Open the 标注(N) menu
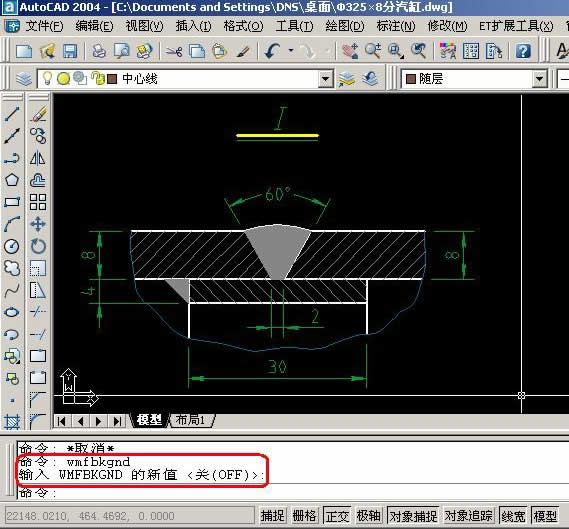The height and width of the screenshot is (529, 569). click(x=396, y=26)
